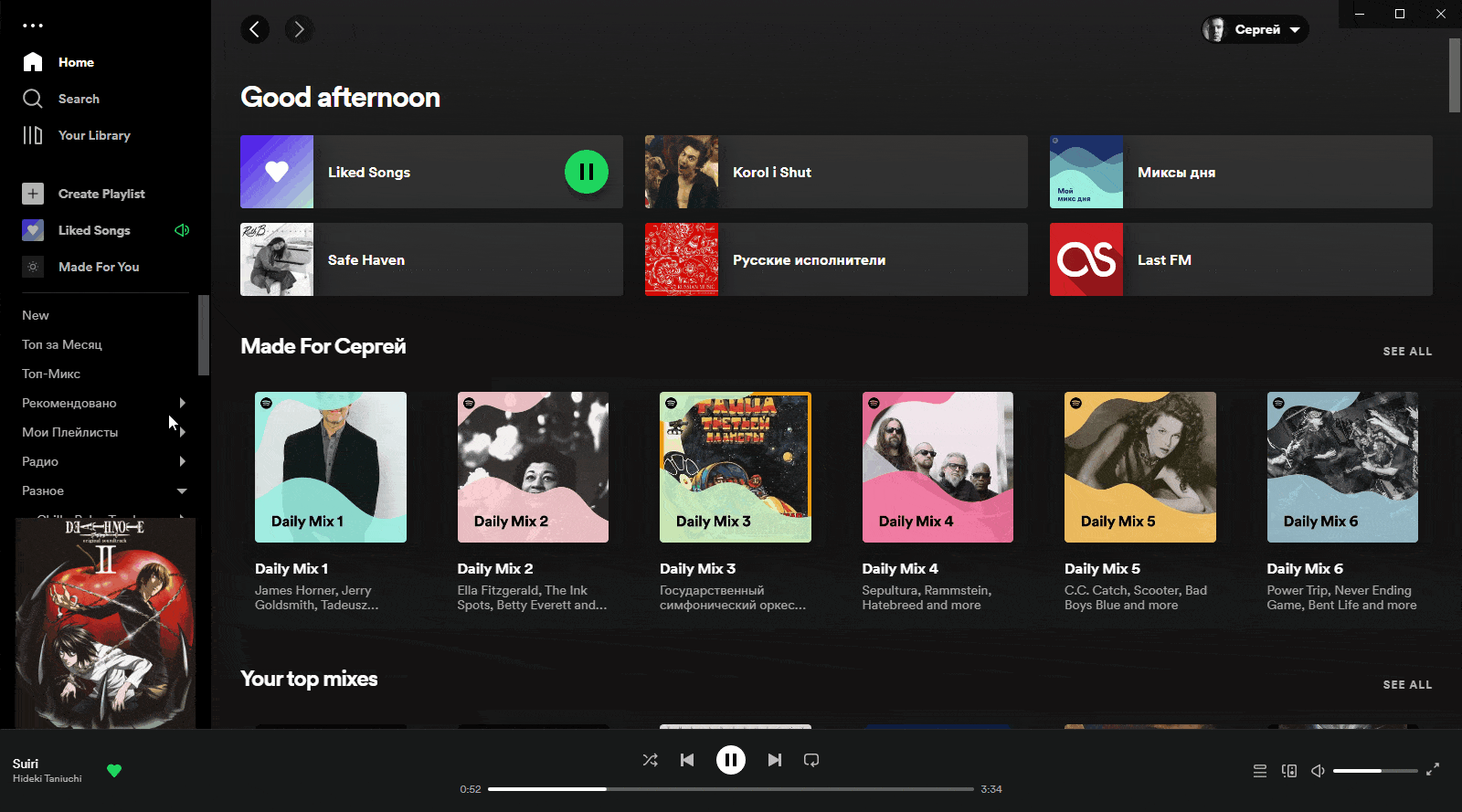The image size is (1462, 812).
Task: Expand the Рекомендовано playlist folder
Action: (x=183, y=403)
